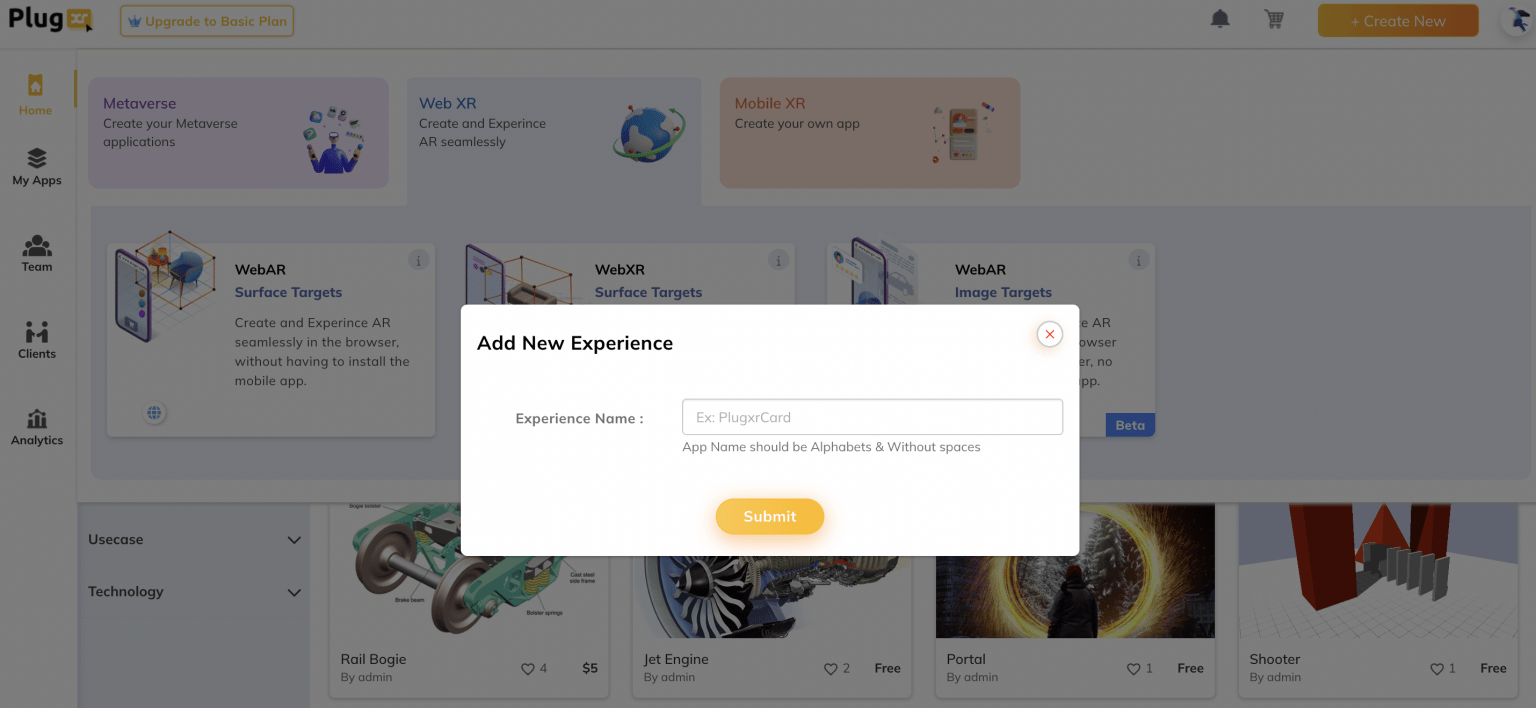Like the Jet Engine experience
This screenshot has height=708, width=1536.
(831, 668)
